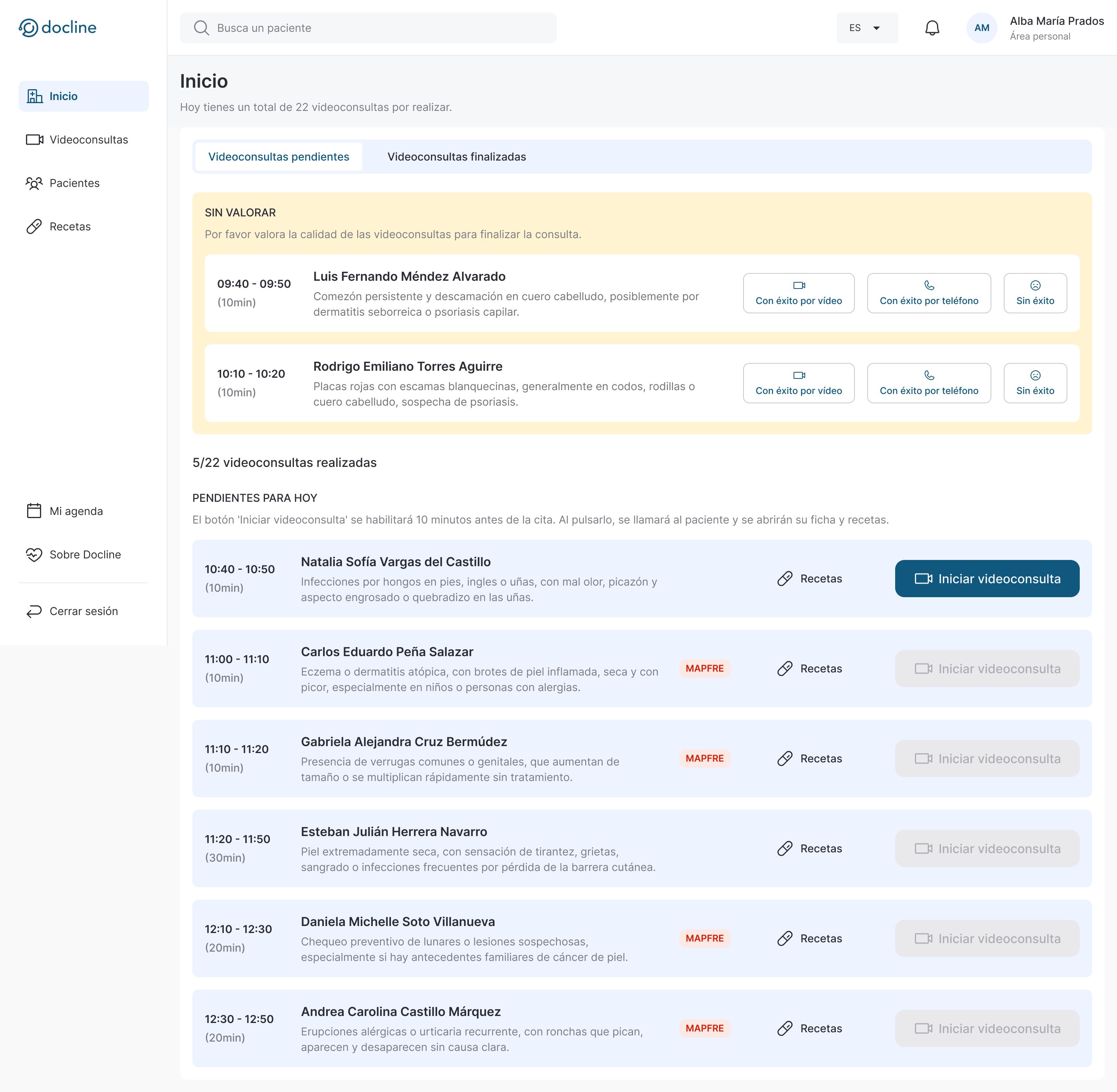Image resolution: width=1117 pixels, height=1092 pixels.
Task: Click the docline logo
Action: [57, 27]
